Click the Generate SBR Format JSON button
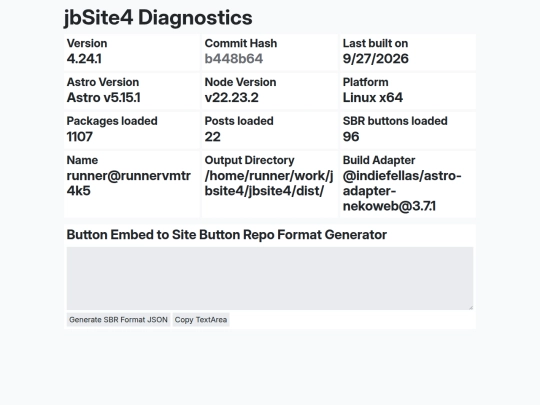The image size is (540, 405). click(118, 320)
